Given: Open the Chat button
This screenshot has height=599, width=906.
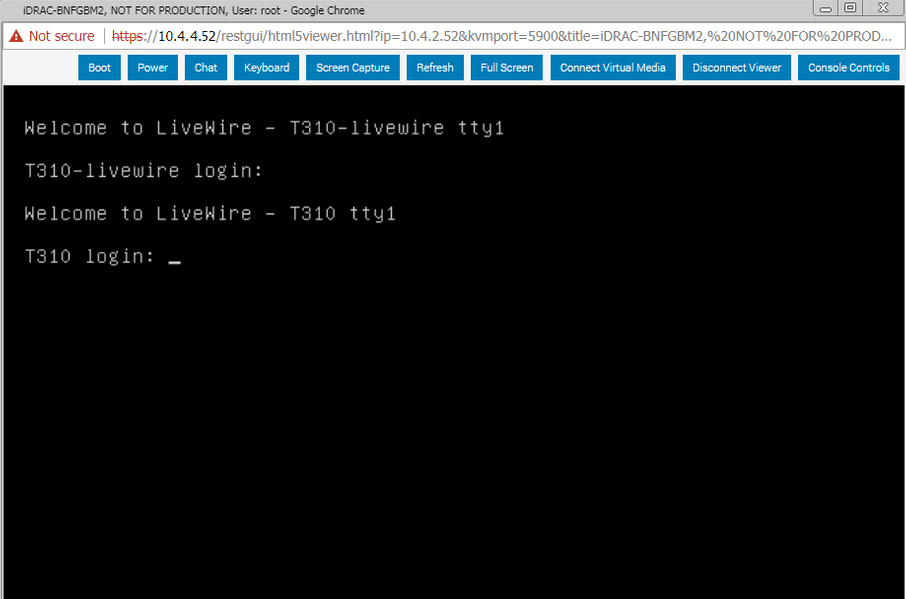Looking at the screenshot, I should 206,68.
